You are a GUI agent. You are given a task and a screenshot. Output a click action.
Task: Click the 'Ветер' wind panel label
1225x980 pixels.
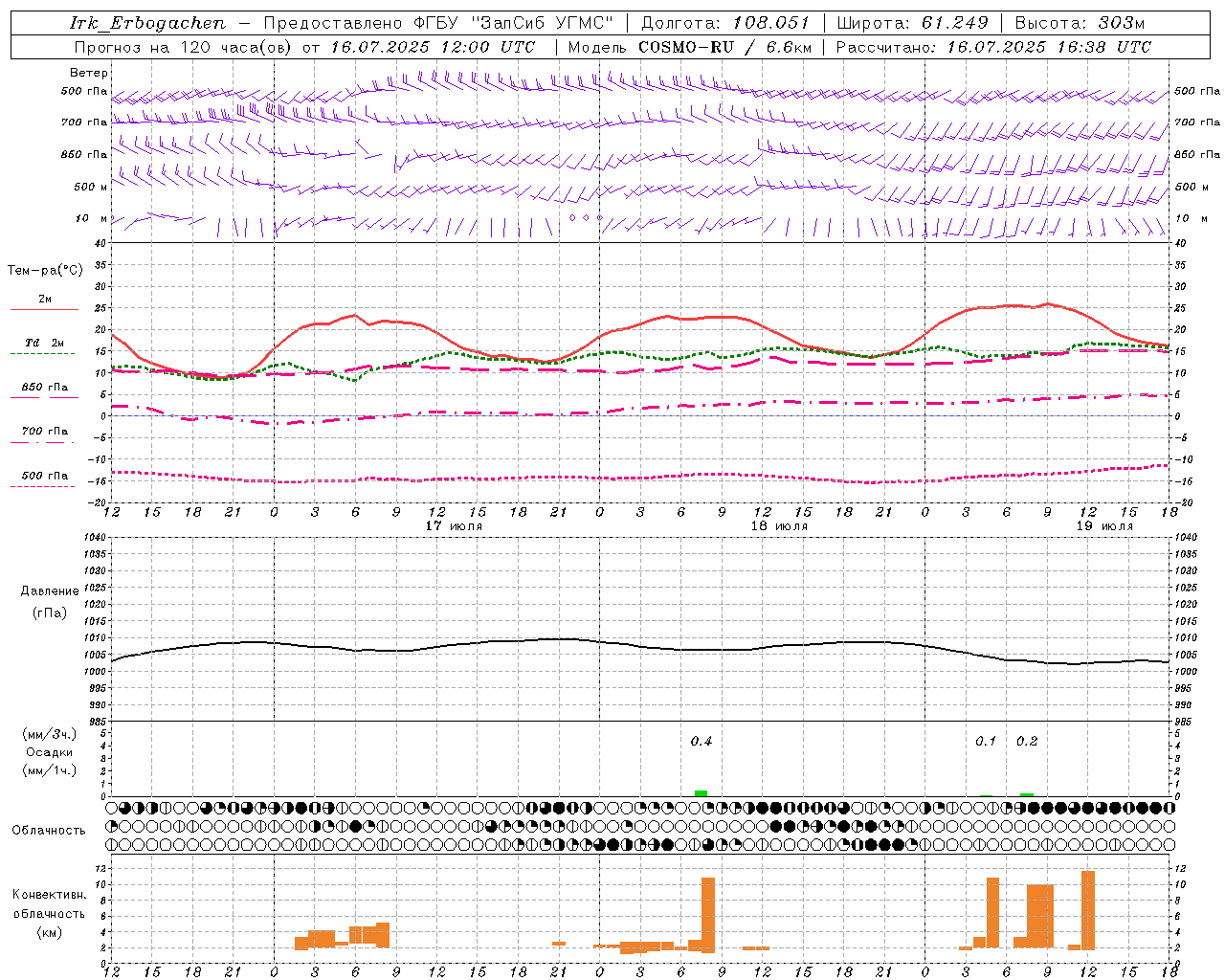coord(89,73)
